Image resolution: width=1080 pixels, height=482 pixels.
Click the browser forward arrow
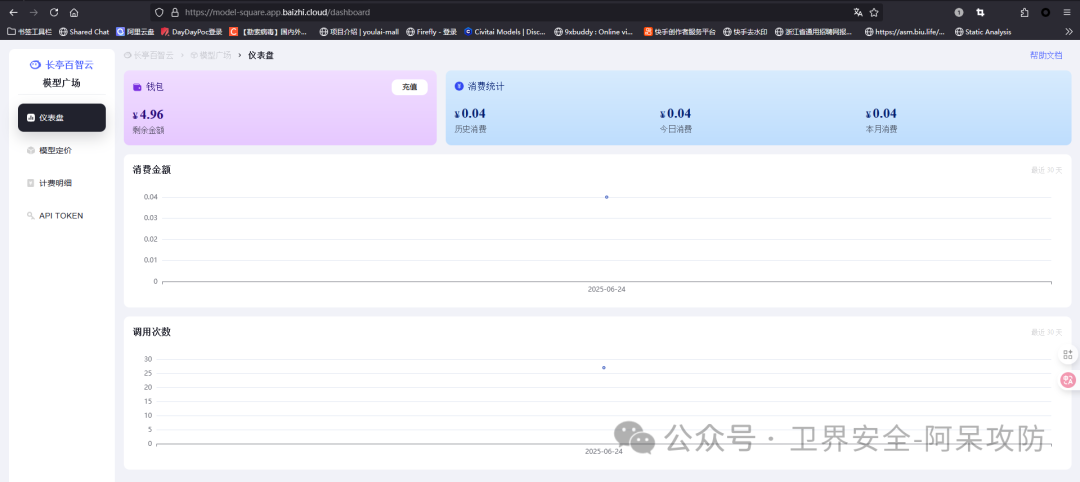tap(33, 12)
